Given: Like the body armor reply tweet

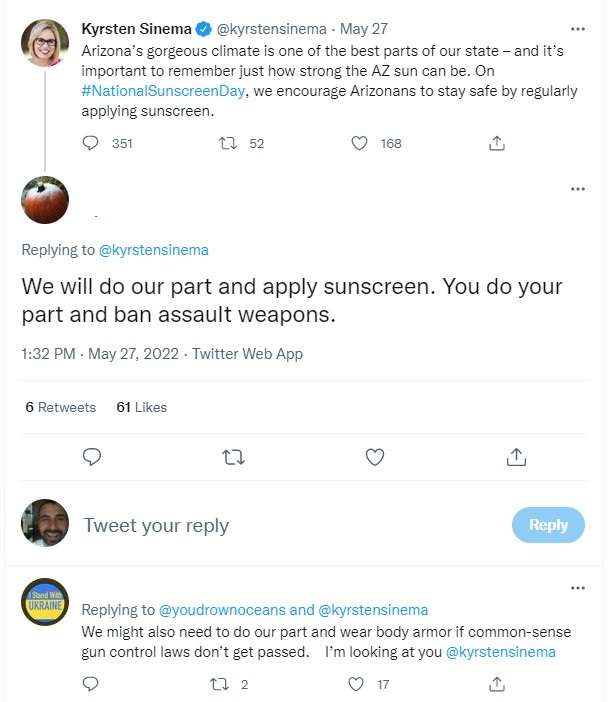Looking at the screenshot, I should pyautogui.click(x=354, y=685).
